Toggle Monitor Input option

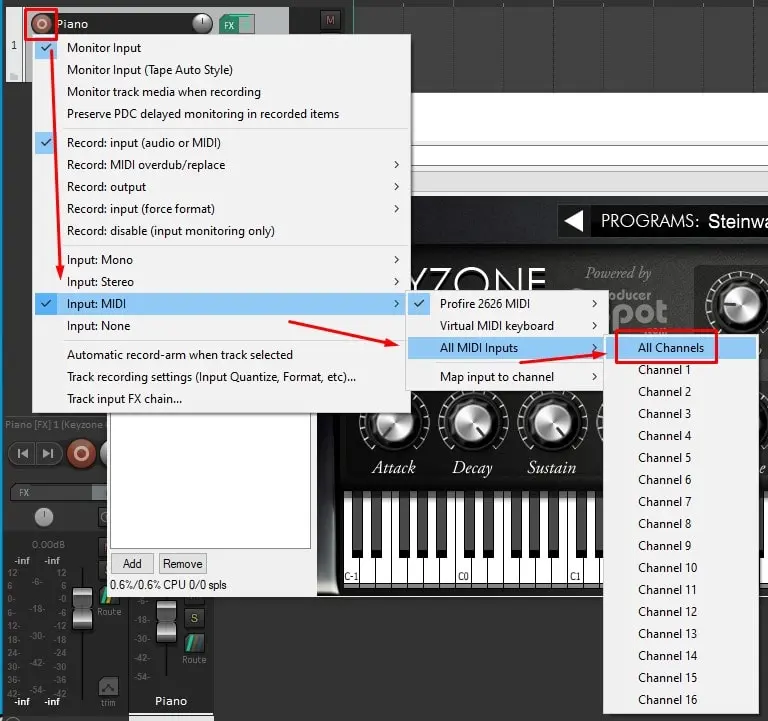point(221,48)
